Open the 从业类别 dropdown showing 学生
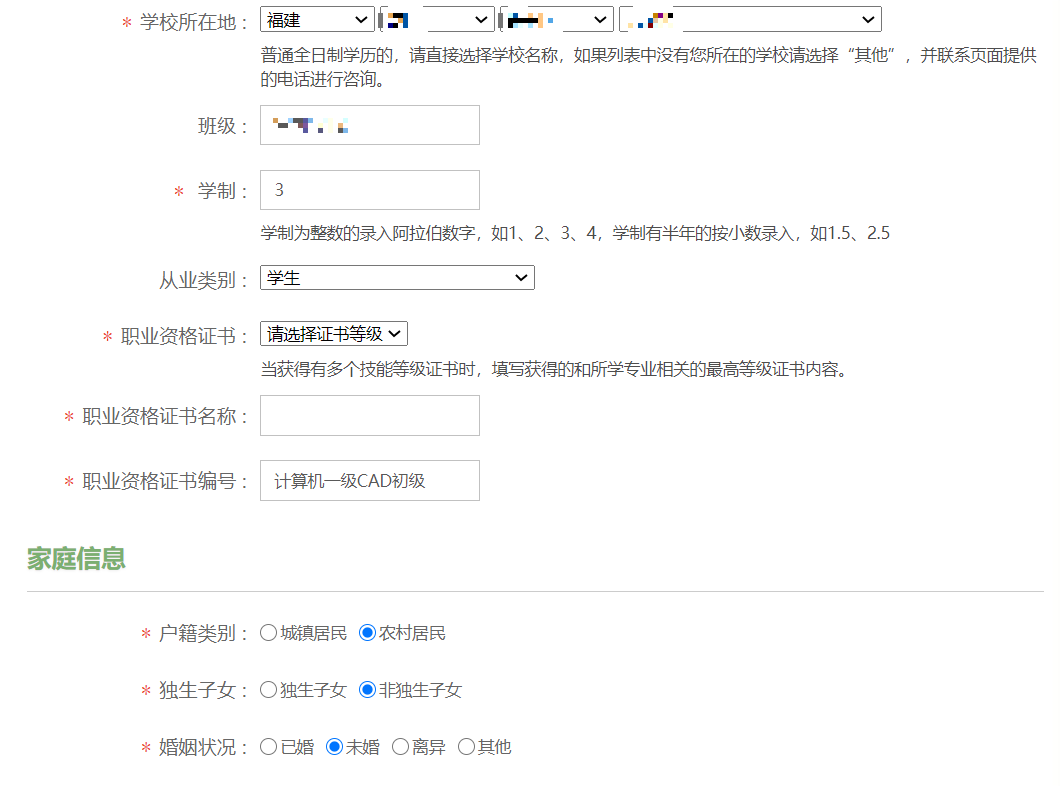 396,277
